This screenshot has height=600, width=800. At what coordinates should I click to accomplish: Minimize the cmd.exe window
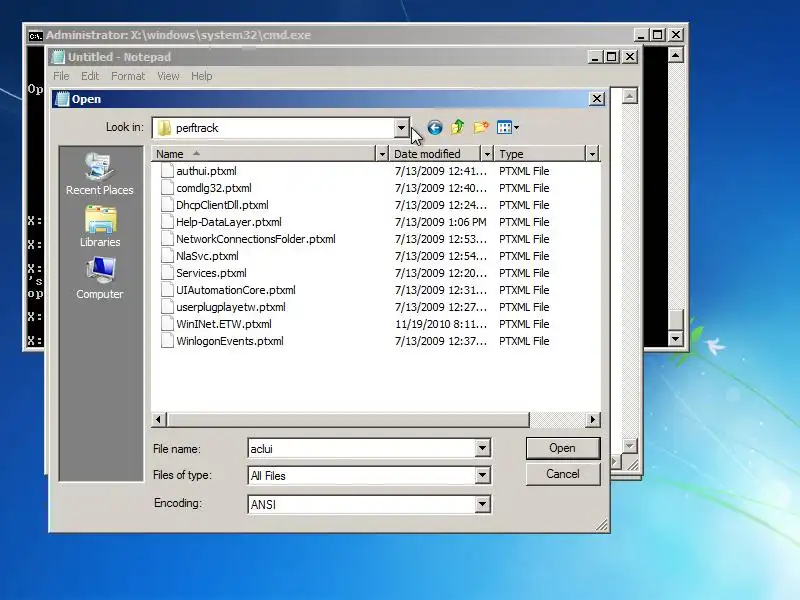click(x=641, y=35)
